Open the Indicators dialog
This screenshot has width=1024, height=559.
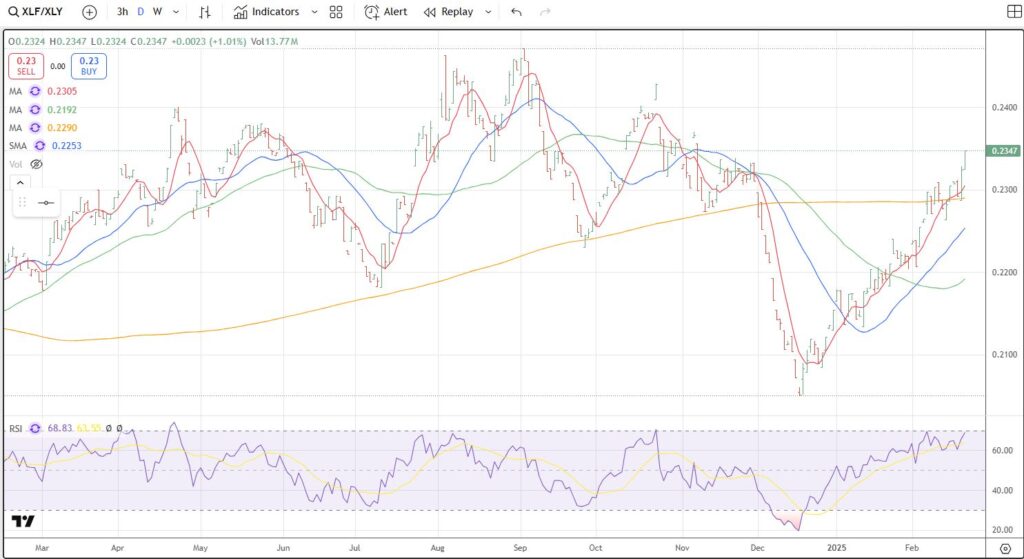click(x=266, y=12)
